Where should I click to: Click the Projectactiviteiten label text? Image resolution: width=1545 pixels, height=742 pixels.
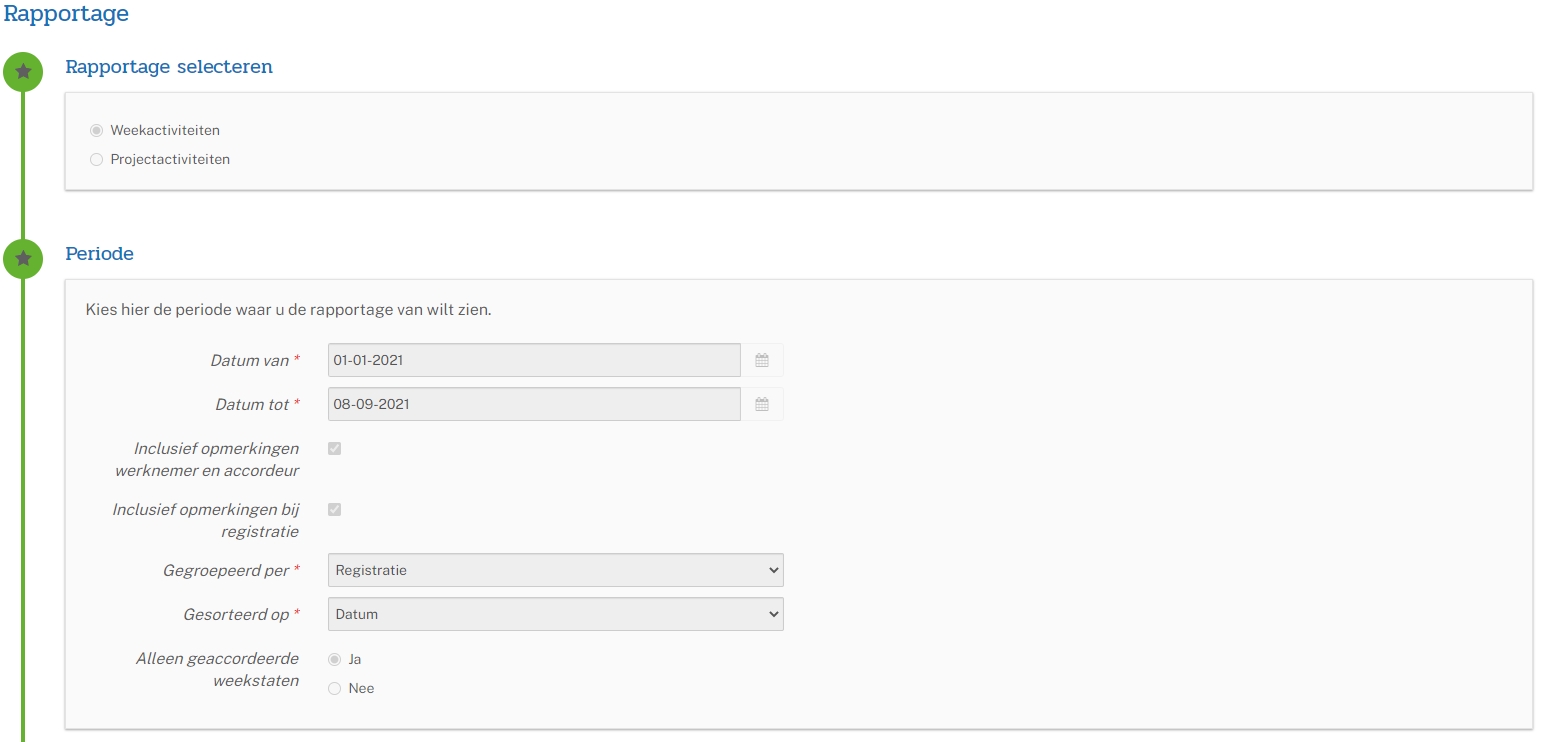point(170,159)
